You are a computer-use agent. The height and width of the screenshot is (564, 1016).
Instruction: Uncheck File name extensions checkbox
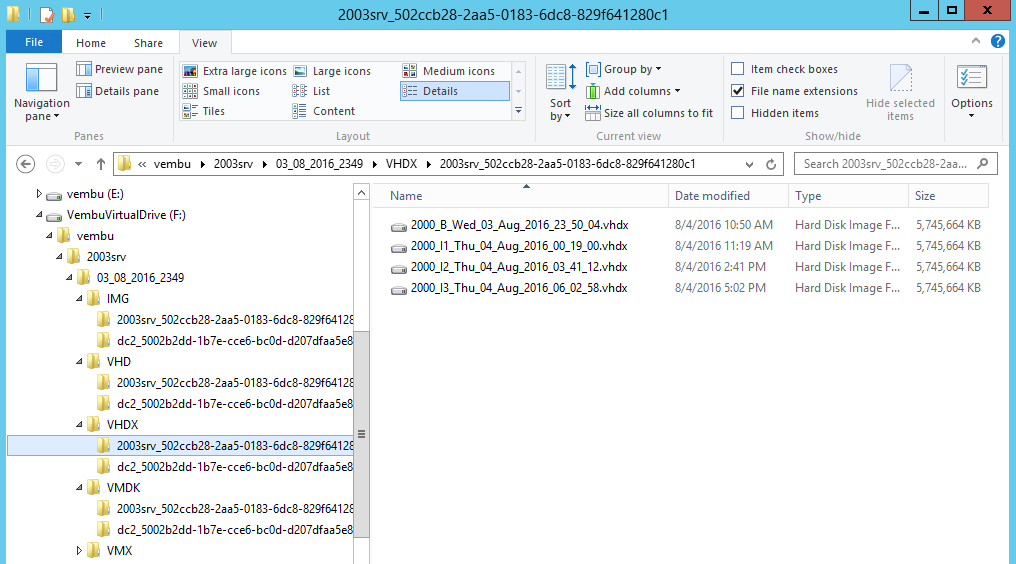[x=738, y=91]
